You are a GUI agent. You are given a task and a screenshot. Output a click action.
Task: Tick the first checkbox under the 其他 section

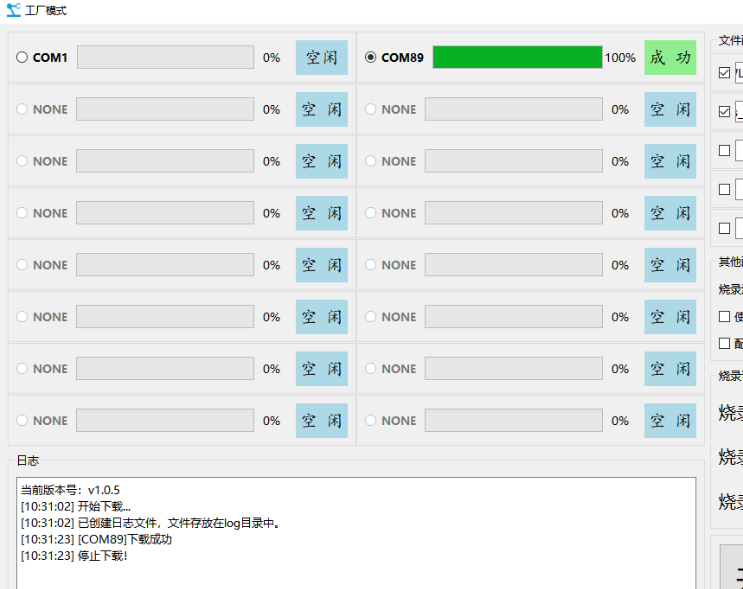(725, 316)
